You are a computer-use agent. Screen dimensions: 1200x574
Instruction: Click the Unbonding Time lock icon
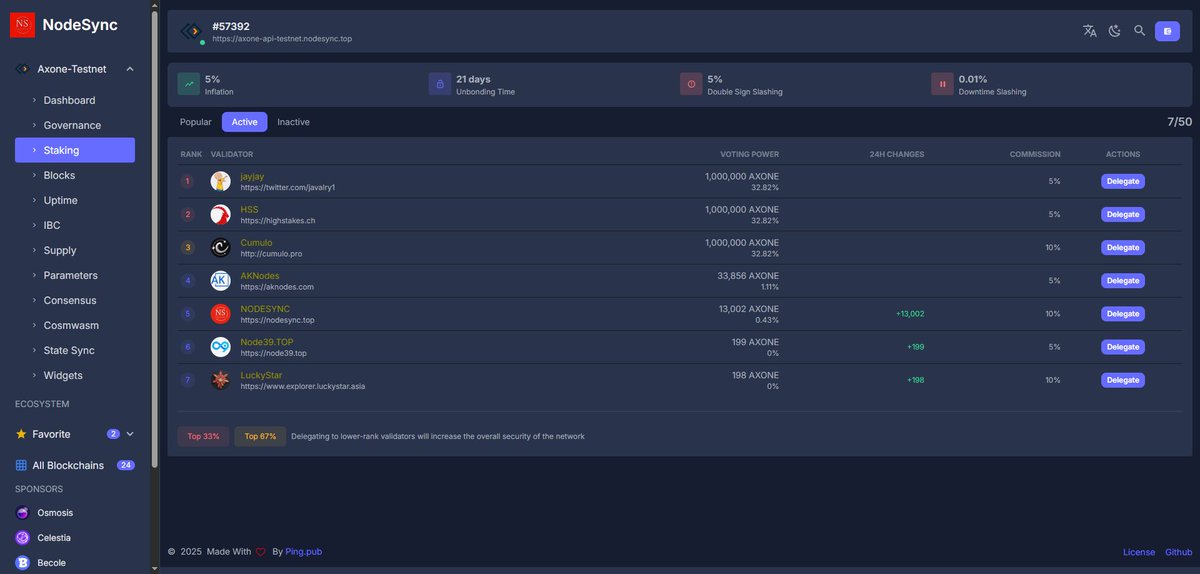[x=440, y=84]
